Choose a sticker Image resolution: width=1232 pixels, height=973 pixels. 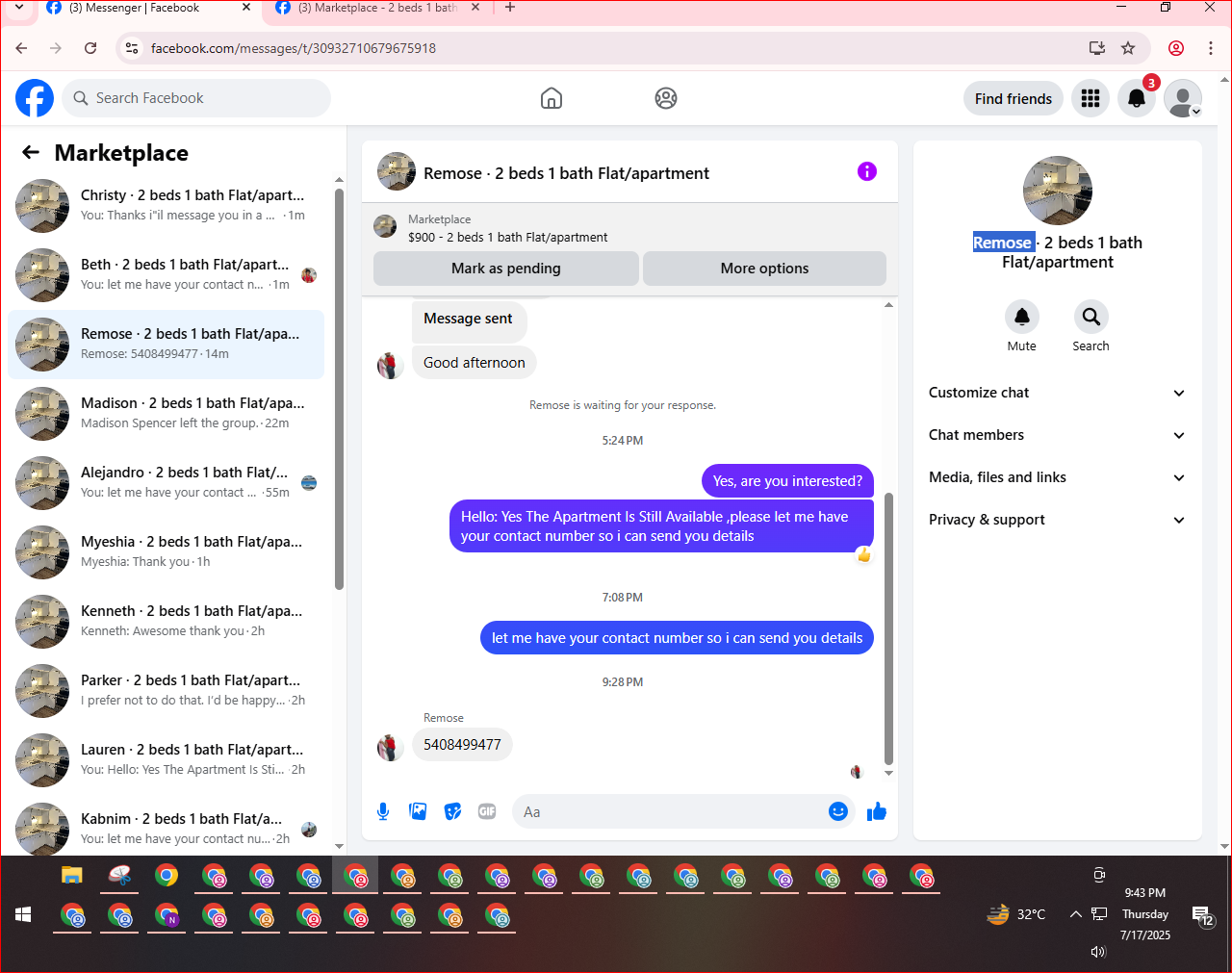pyautogui.click(x=452, y=811)
